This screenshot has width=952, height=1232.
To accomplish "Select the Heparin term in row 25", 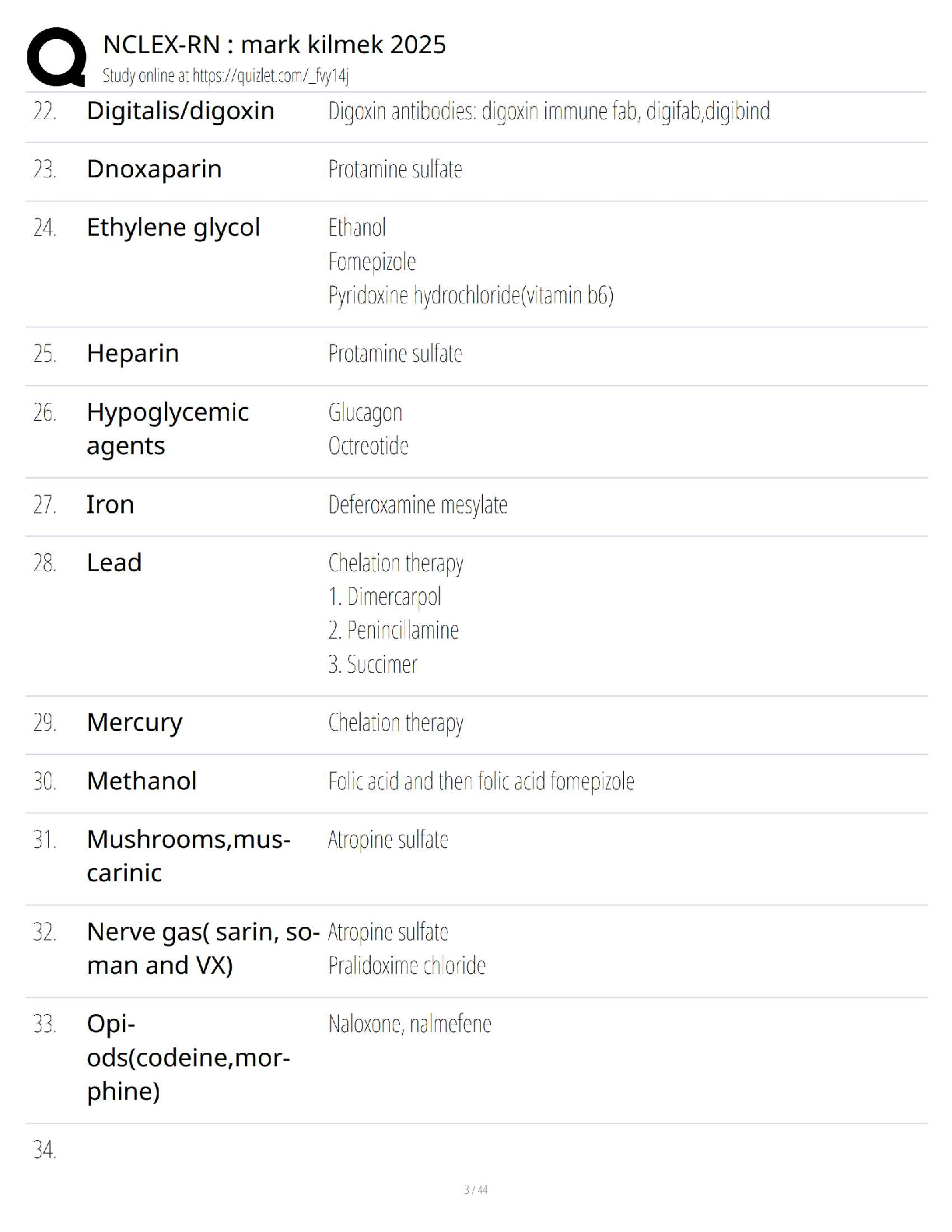I will [132, 354].
